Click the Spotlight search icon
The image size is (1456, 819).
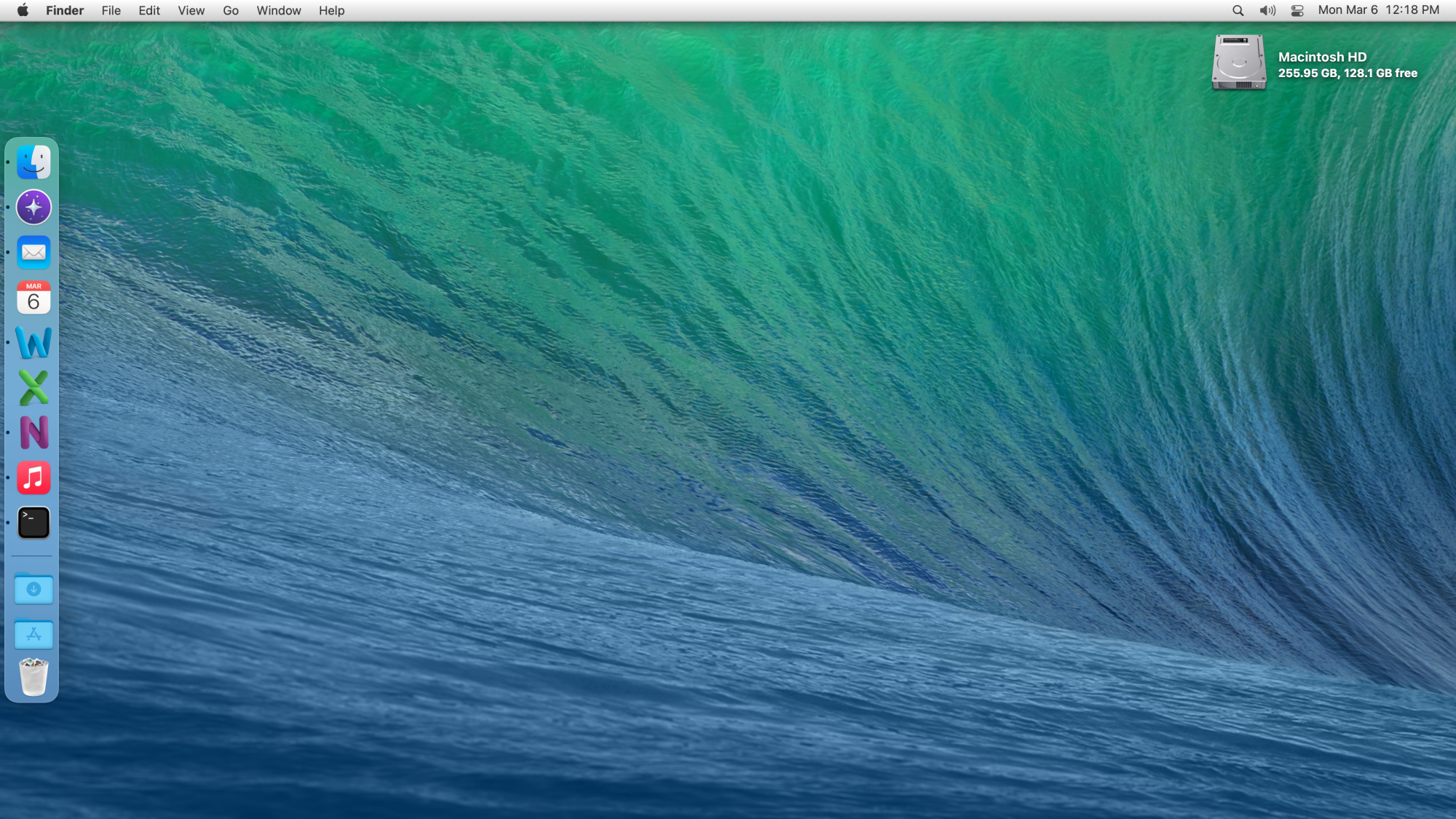click(x=1238, y=10)
